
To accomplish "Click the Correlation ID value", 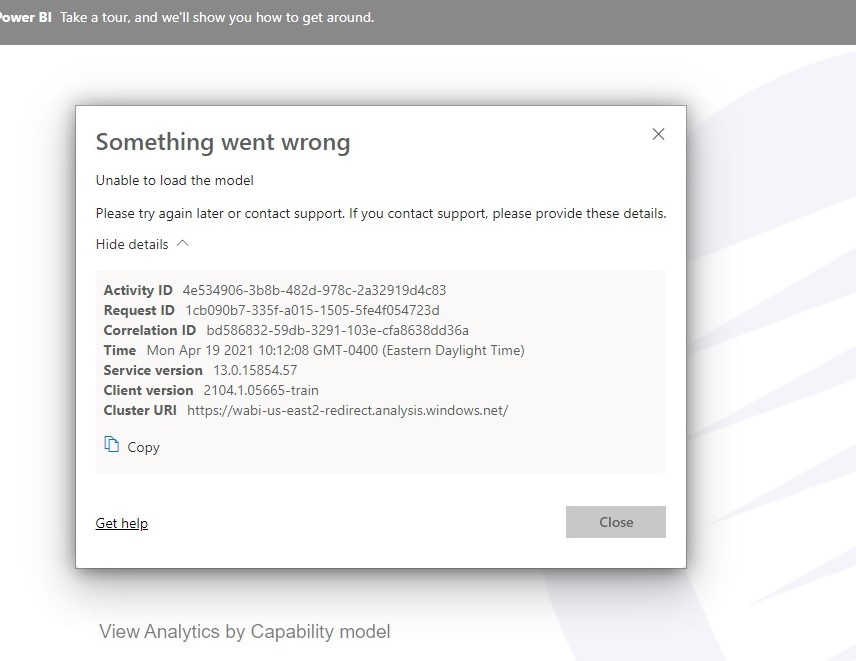I will click(337, 330).
